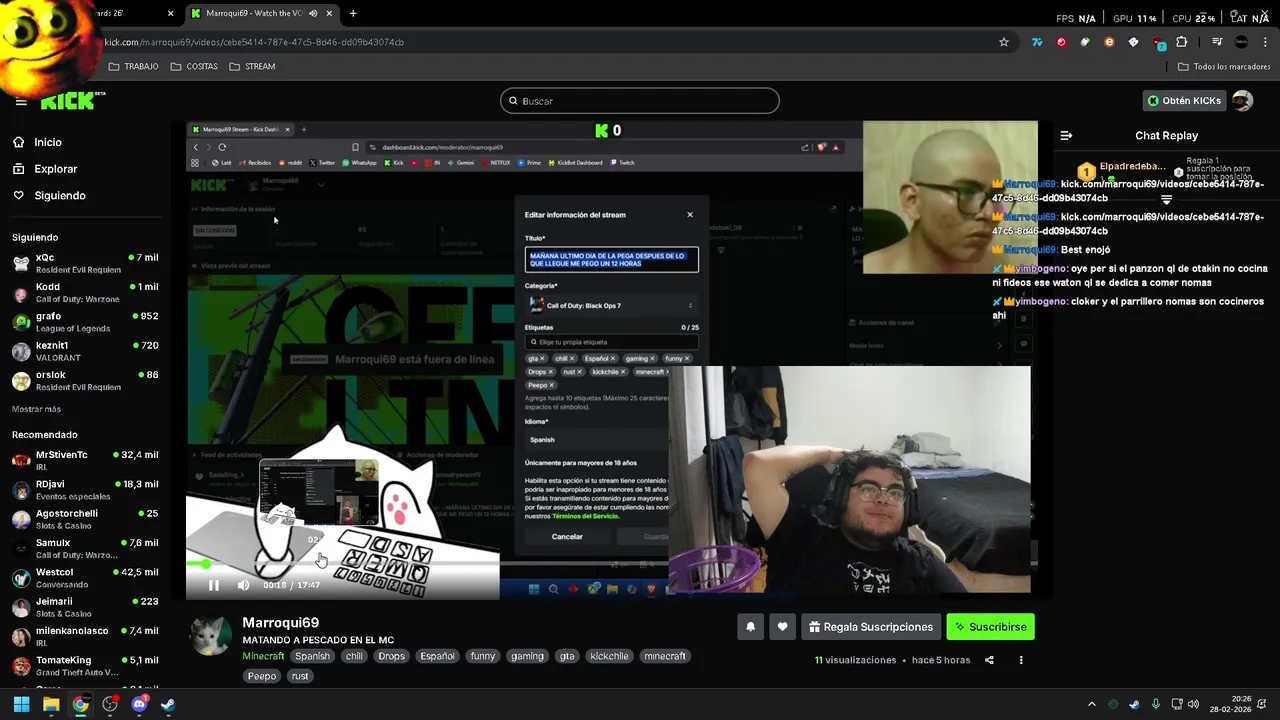Click the Minecraft category link
Viewport: 1280px width, 720px height.
click(x=263, y=656)
